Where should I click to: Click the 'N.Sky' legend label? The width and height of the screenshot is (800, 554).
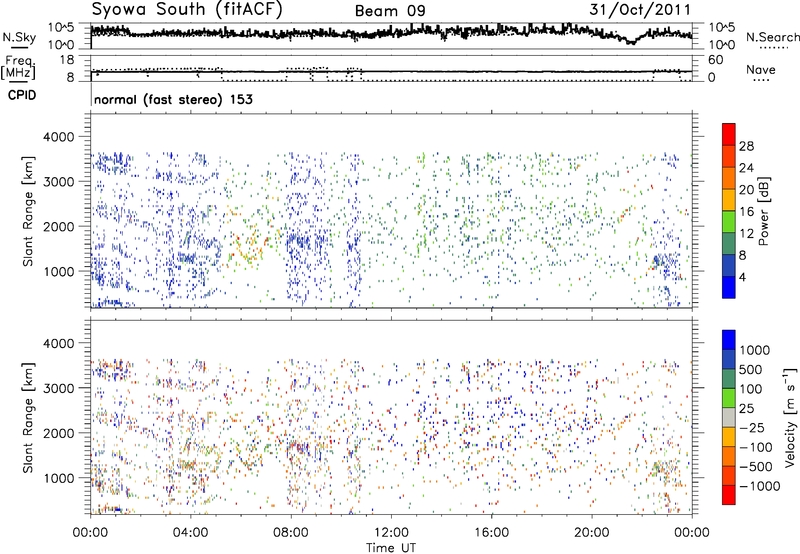(x=19, y=37)
